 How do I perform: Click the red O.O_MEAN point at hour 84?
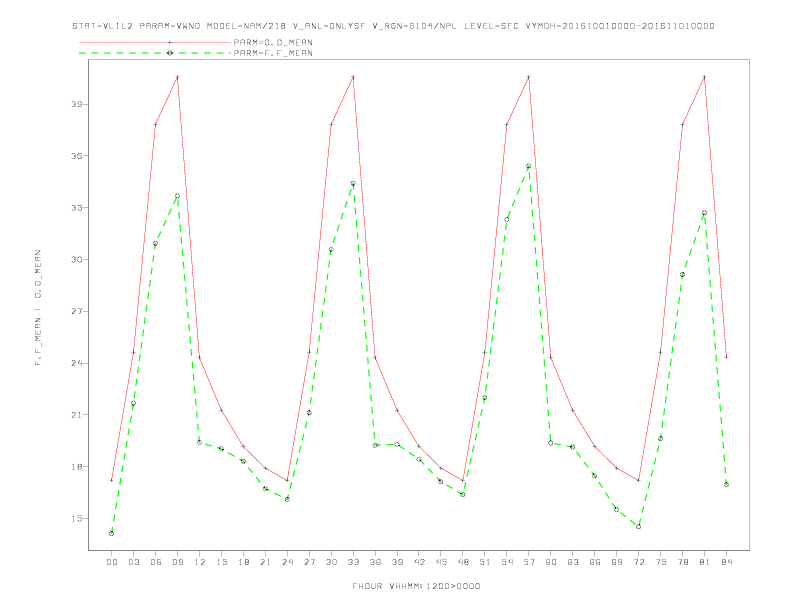tap(726, 357)
